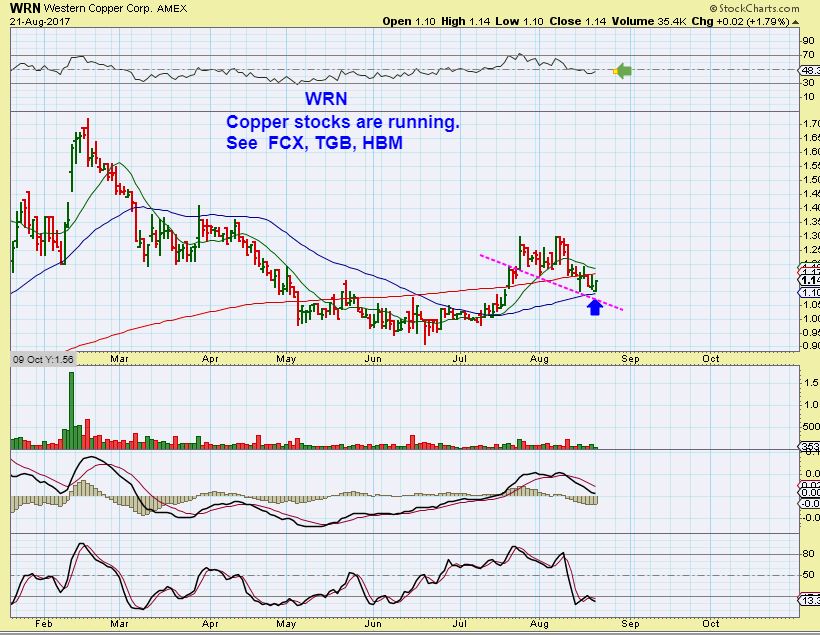Click the Open 1.10 value
Viewport: 820px width, 635px height.
click(409, 21)
